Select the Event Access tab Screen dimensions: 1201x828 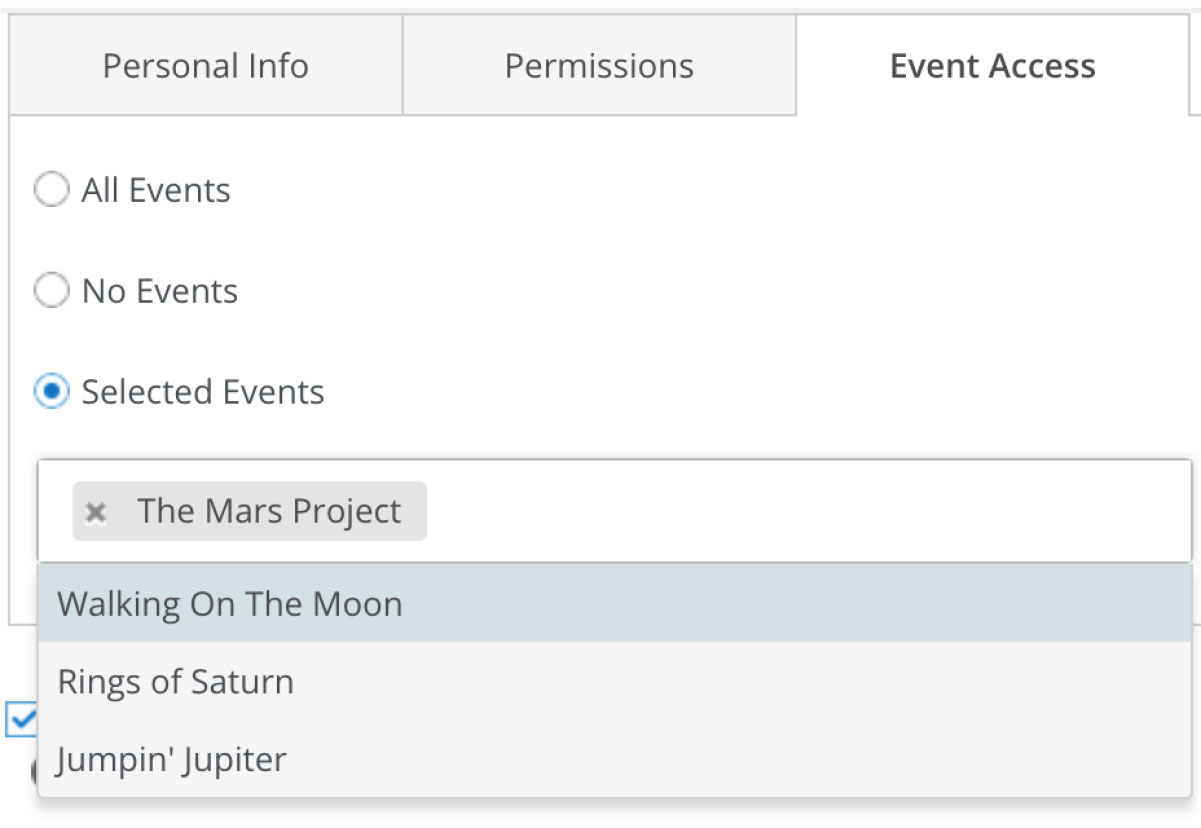[990, 65]
